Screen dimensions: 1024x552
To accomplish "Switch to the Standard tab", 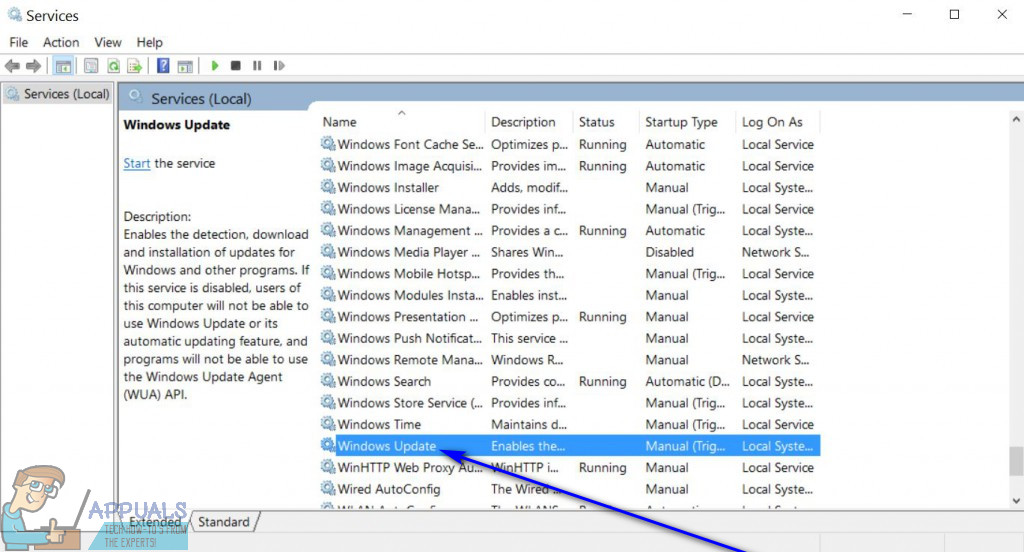I will pos(224,522).
